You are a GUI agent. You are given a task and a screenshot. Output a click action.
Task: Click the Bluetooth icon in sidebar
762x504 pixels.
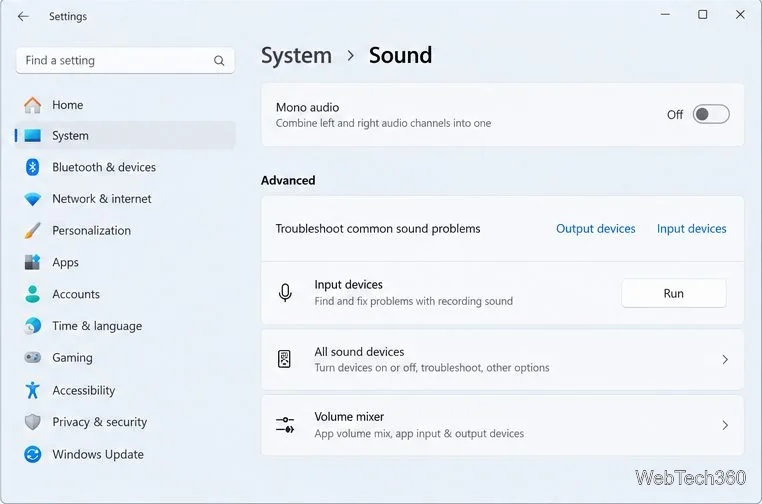click(33, 167)
